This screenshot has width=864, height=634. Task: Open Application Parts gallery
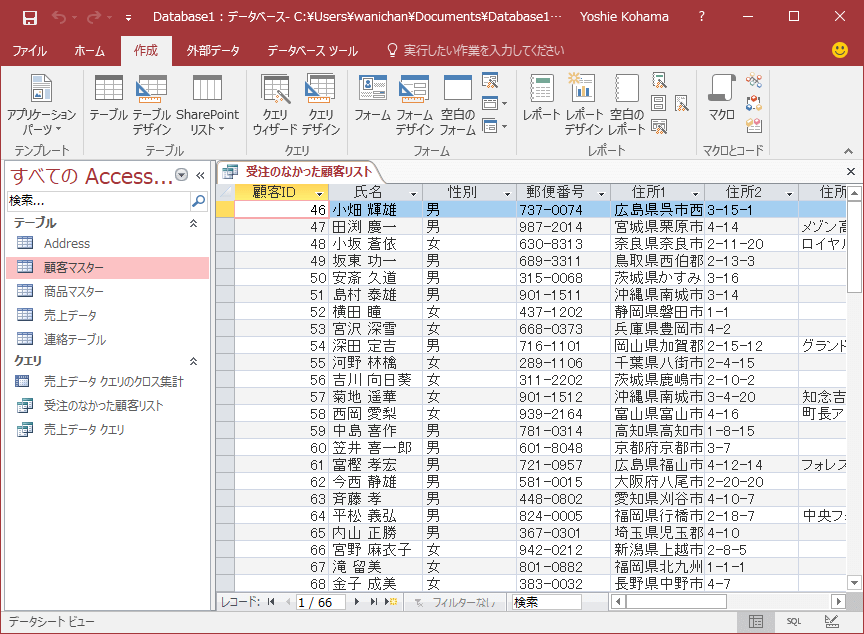pyautogui.click(x=41, y=105)
